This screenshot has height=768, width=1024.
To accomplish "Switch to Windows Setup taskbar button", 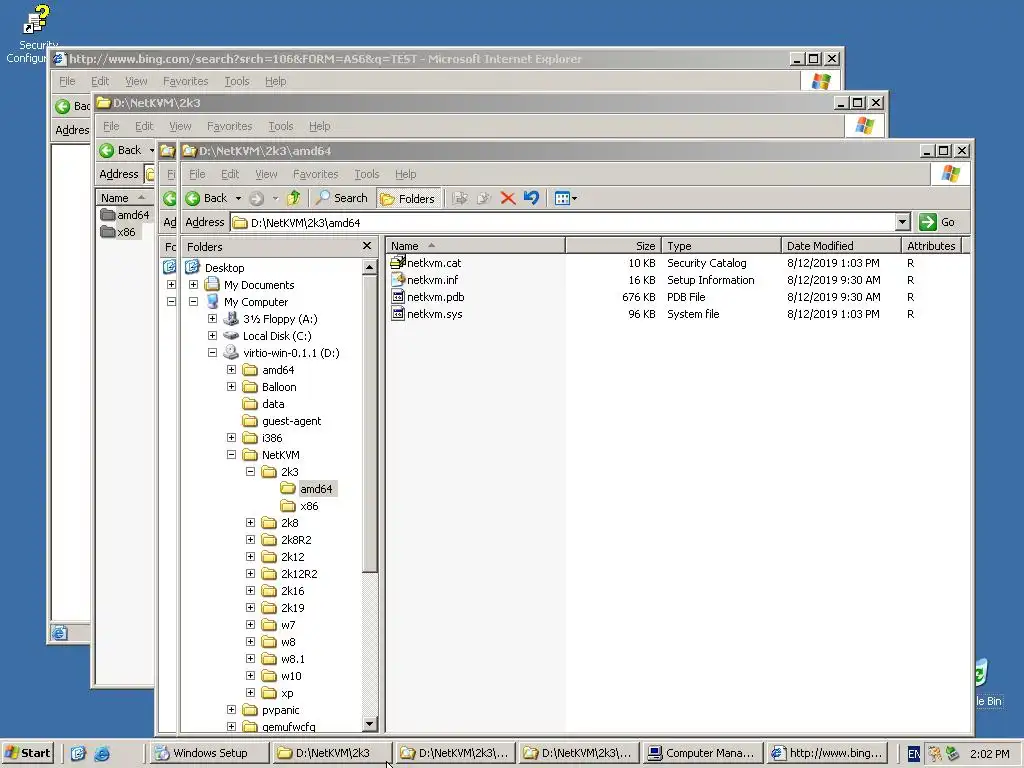I will pos(210,753).
